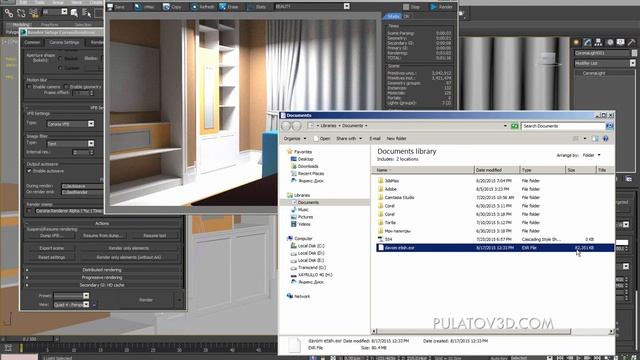This screenshot has width=640, height=360.
Task: Expand the Secondary GI: HD cache rollout
Action: (102, 285)
